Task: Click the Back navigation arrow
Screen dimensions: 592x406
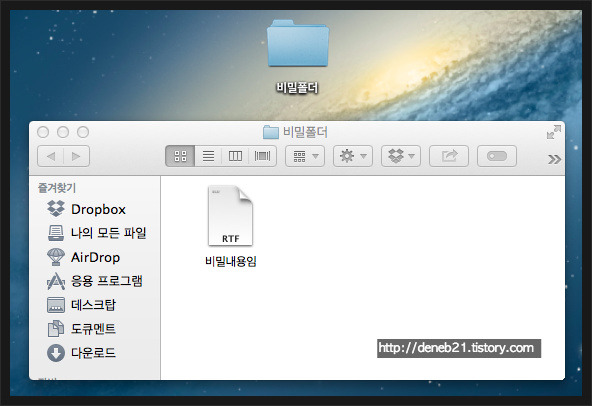Action: coord(51,156)
